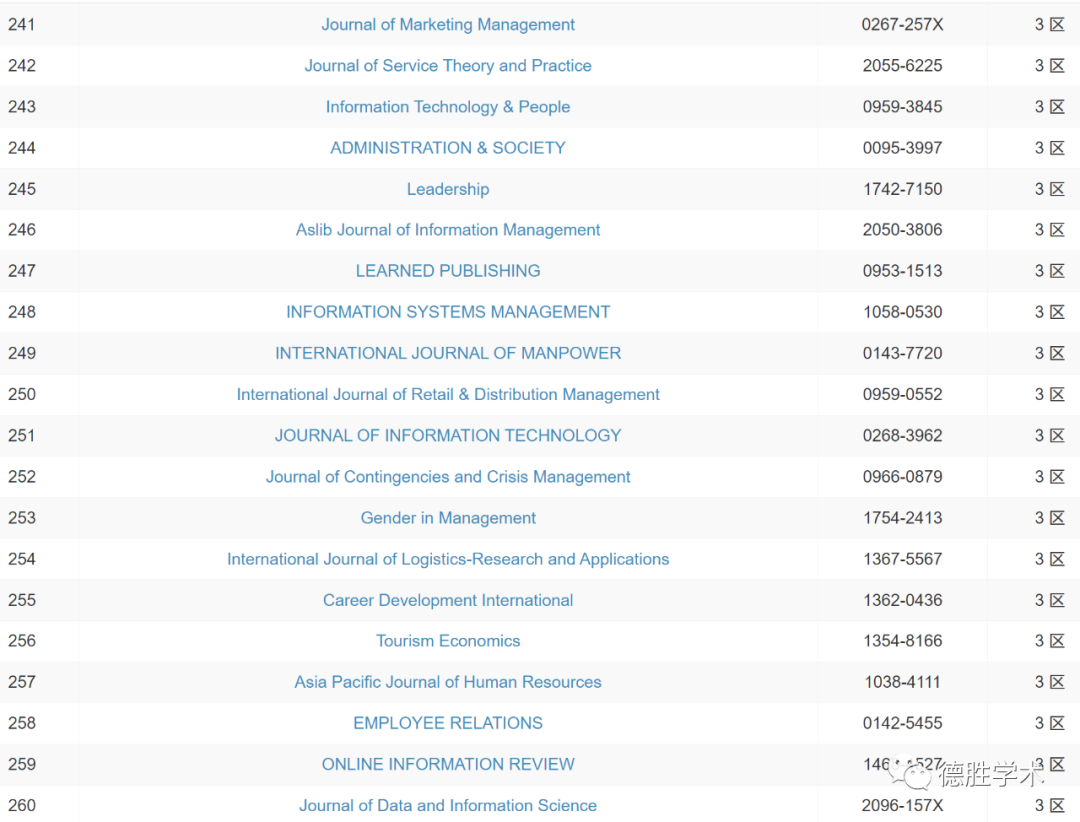Select row number 253
The width and height of the screenshot is (1080, 822).
click(22, 518)
